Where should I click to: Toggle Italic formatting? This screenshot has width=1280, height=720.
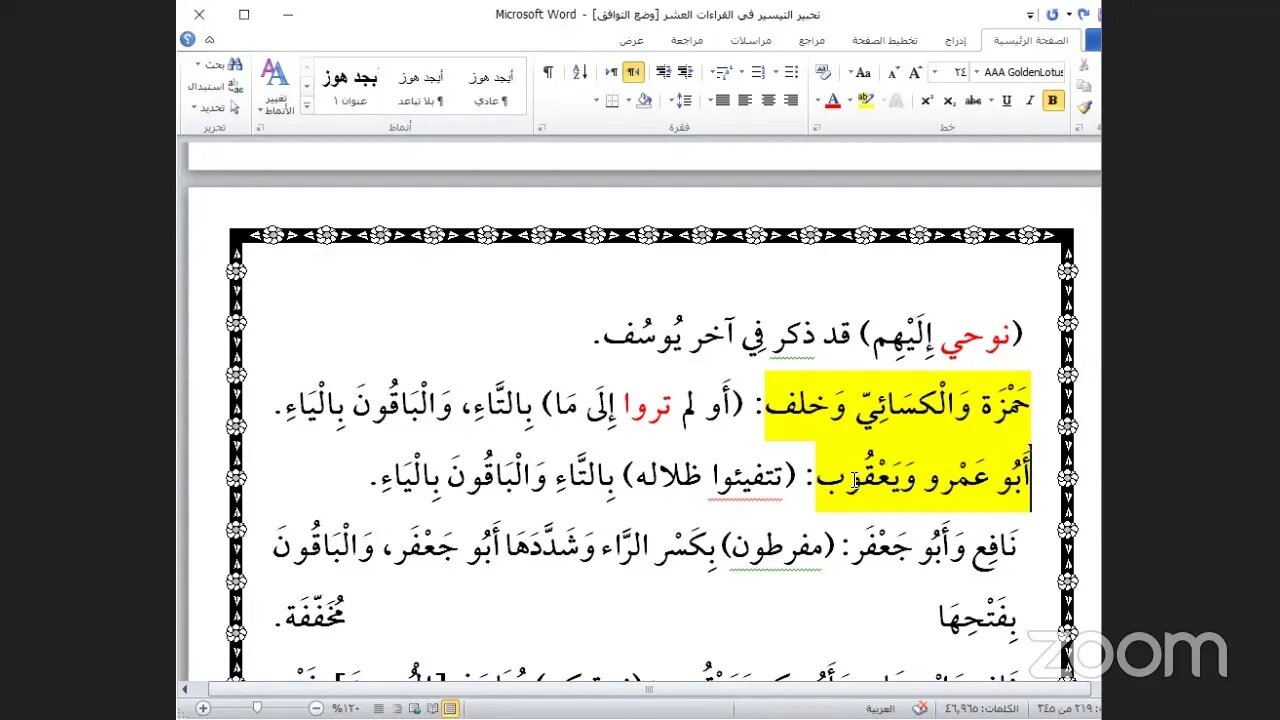(1029, 100)
